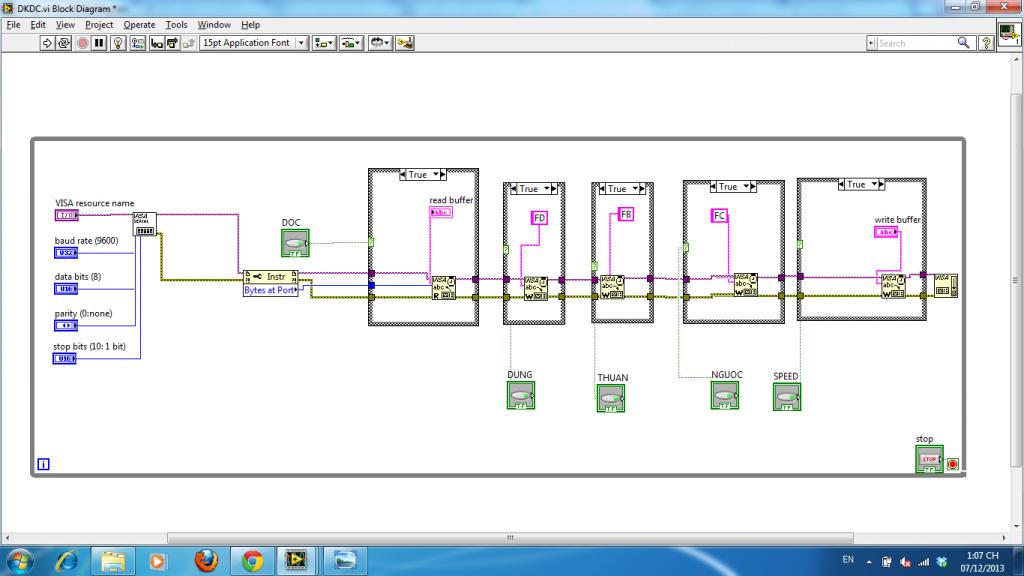Open case selector dropdown of read buffer case
Screen dimensions: 1024x576
[436, 175]
